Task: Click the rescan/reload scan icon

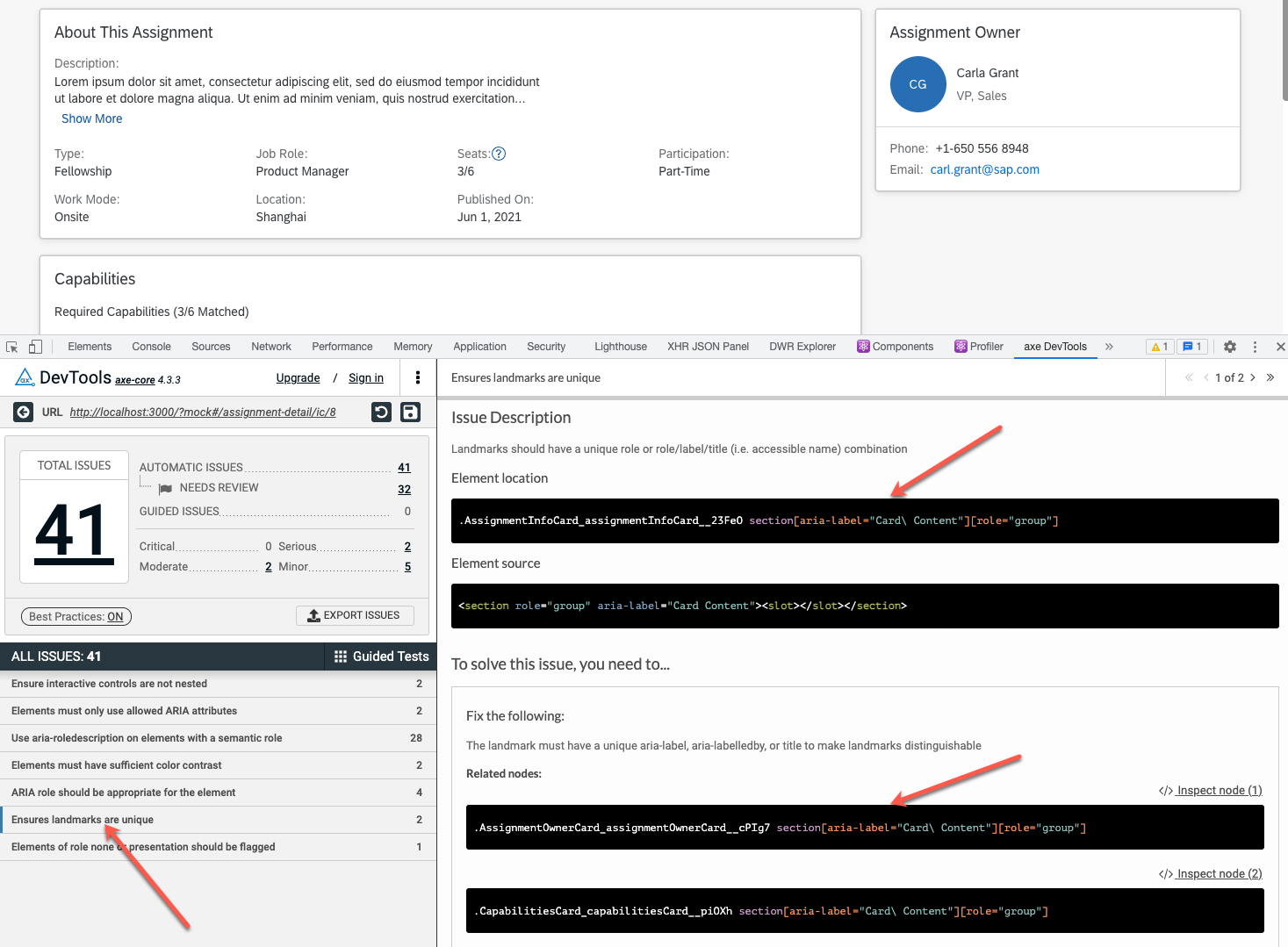Action: coord(381,412)
